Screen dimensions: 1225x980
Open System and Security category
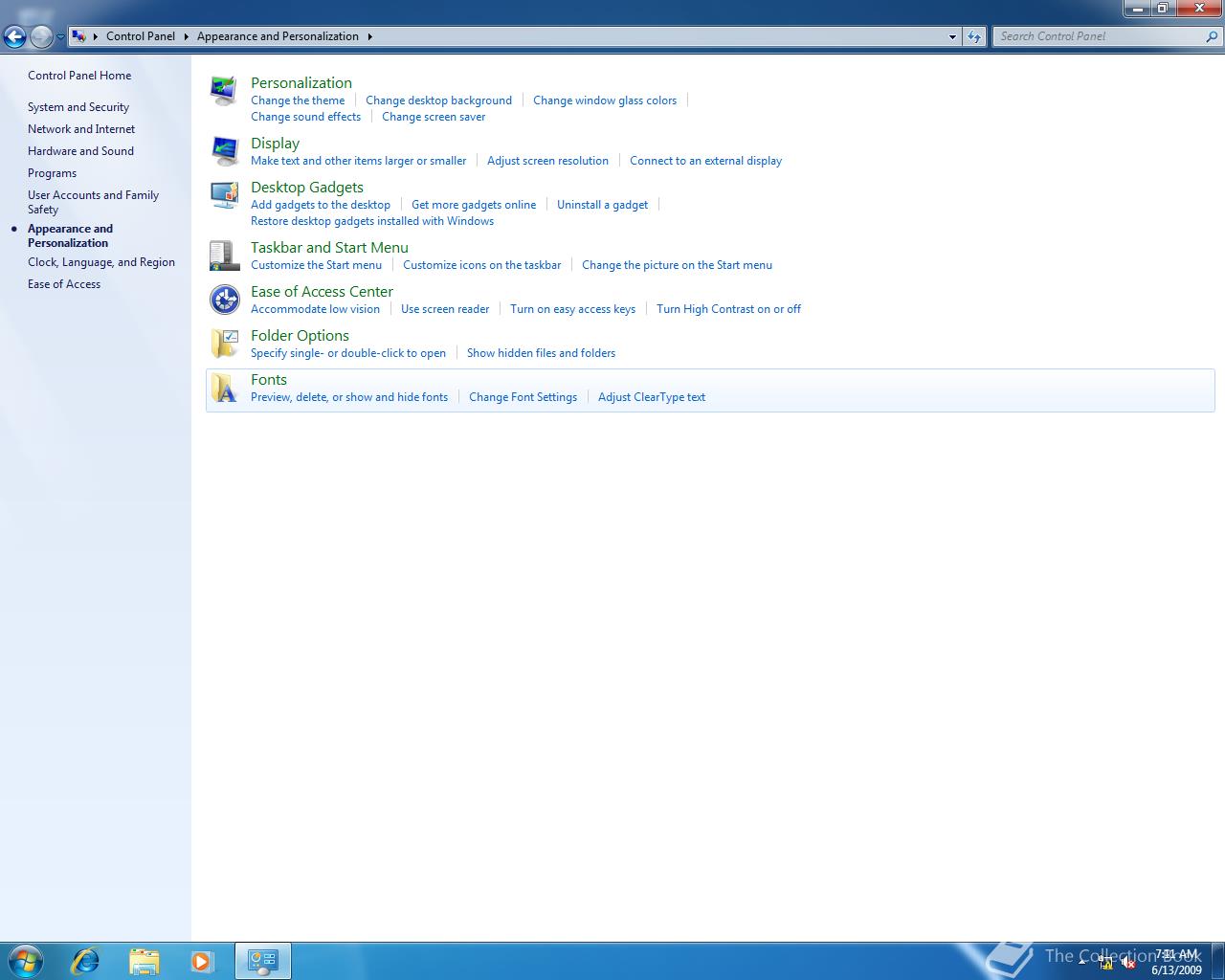(x=78, y=107)
